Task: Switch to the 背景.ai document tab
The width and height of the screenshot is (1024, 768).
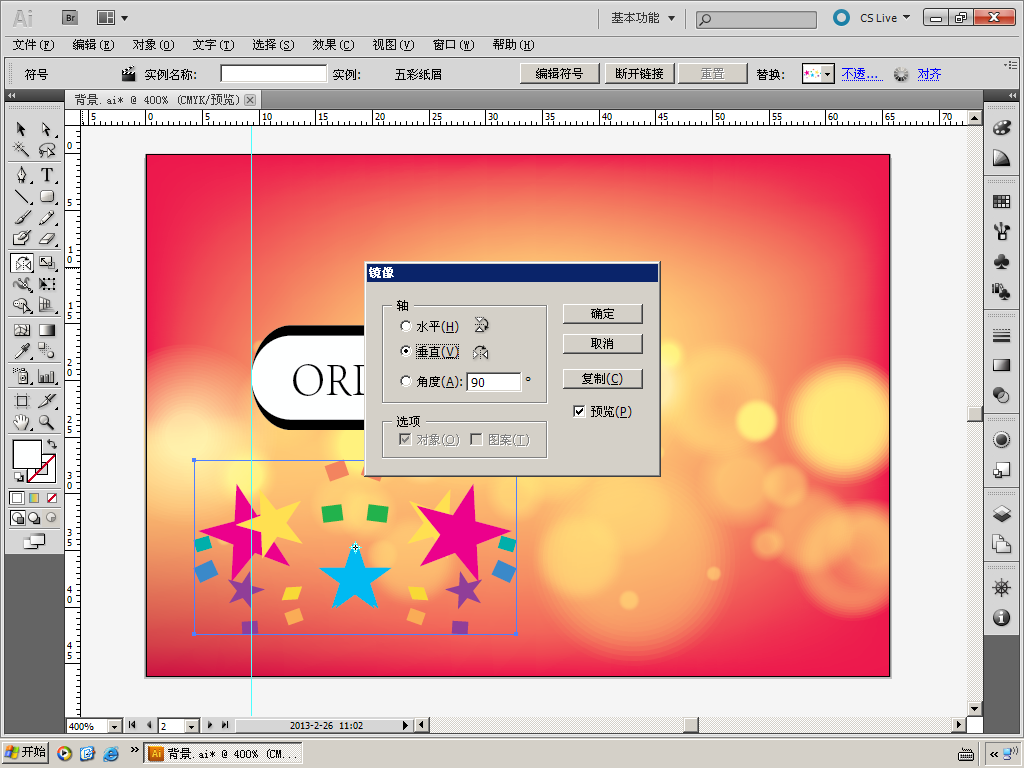Action: [157, 100]
